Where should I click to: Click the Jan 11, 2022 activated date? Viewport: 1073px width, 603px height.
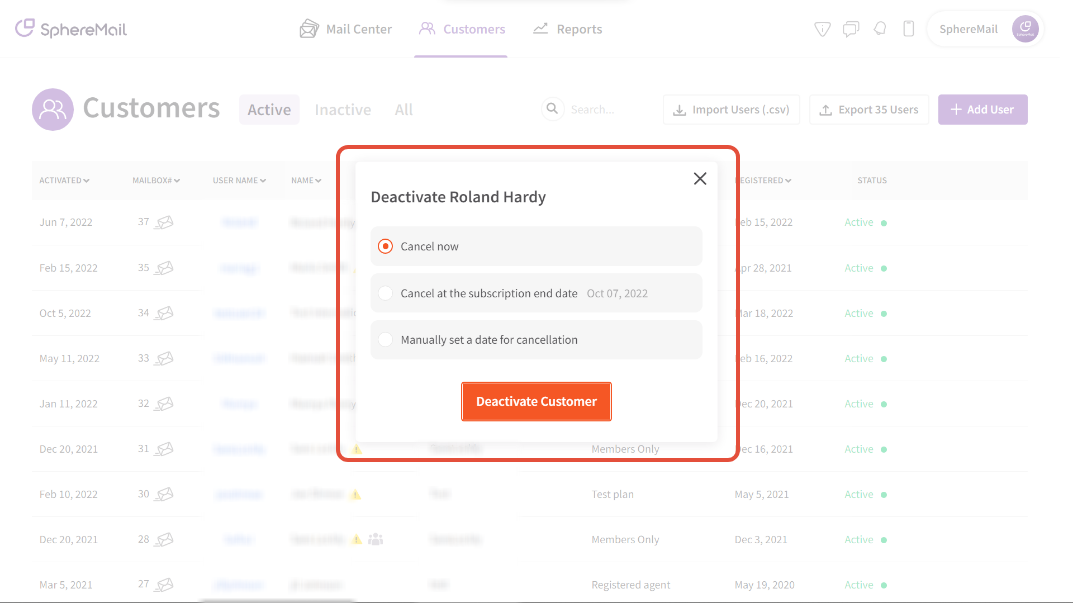(x=68, y=404)
